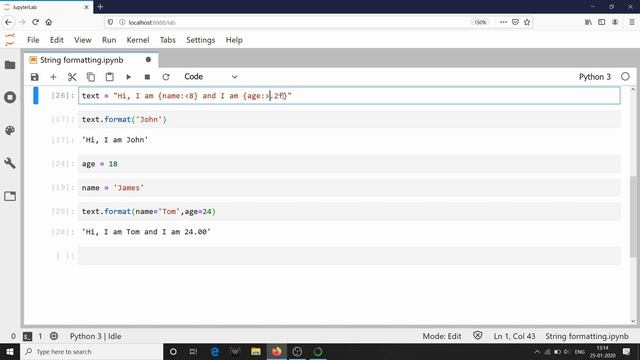The width and height of the screenshot is (640, 360).
Task: Save the notebook with the disk icon
Action: [x=35, y=77]
